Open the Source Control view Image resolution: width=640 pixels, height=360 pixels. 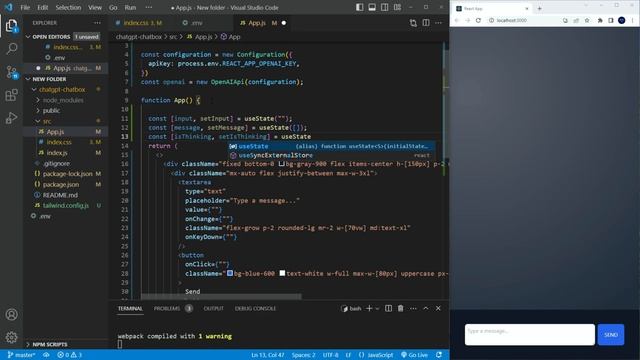point(11,72)
